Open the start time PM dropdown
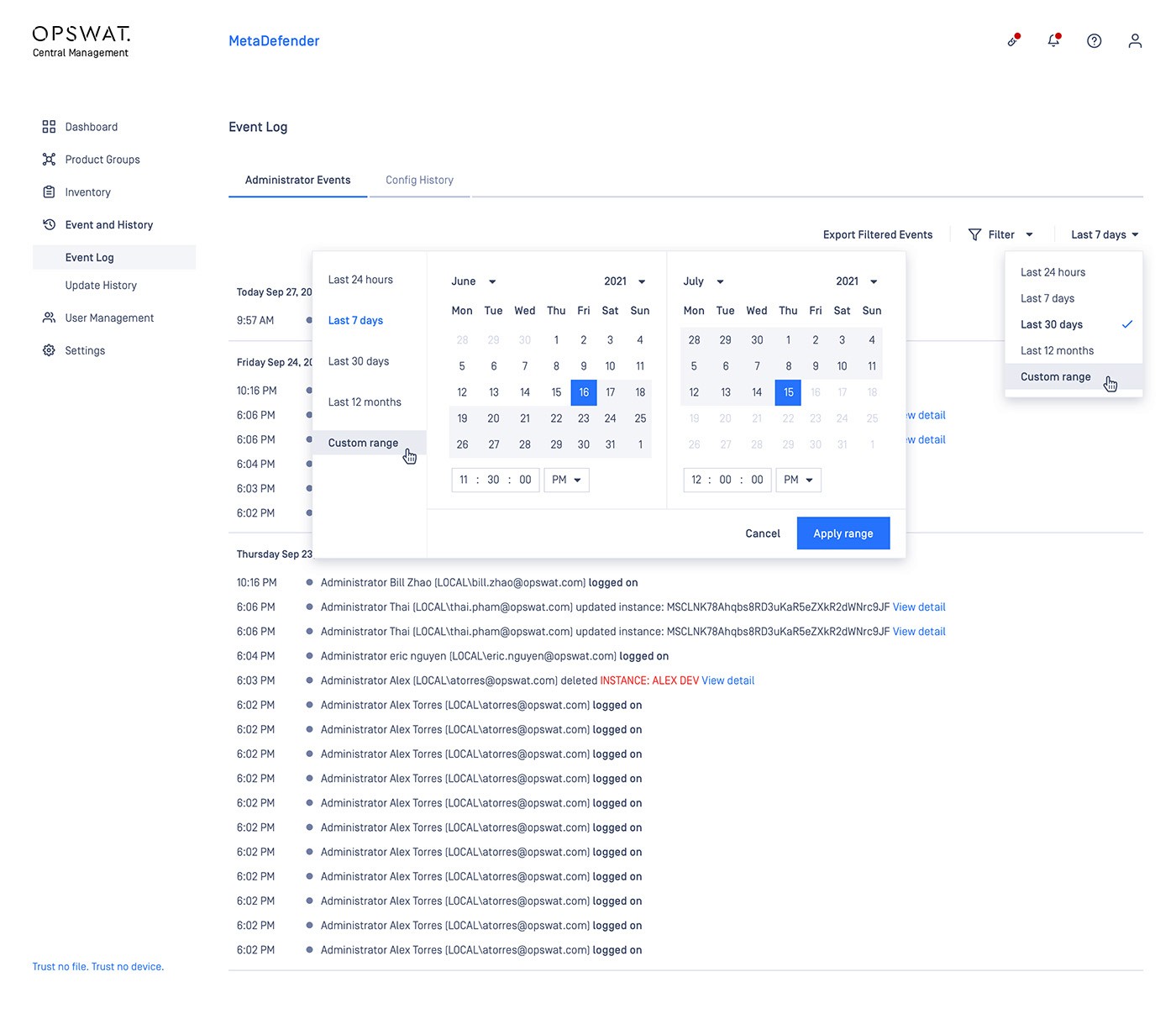 point(567,480)
